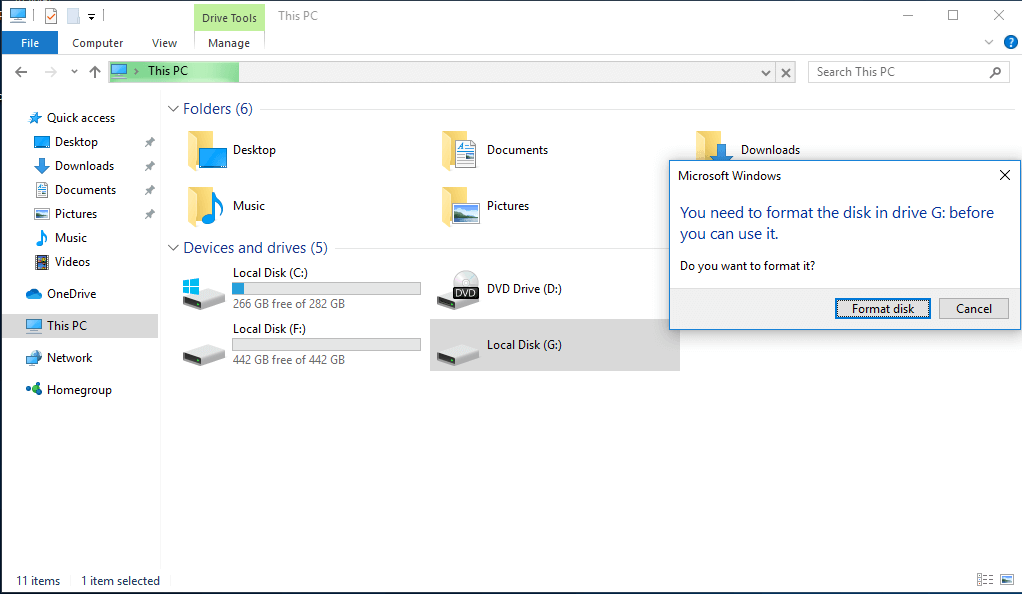Switch to the Computer ribbon tab

[x=97, y=43]
